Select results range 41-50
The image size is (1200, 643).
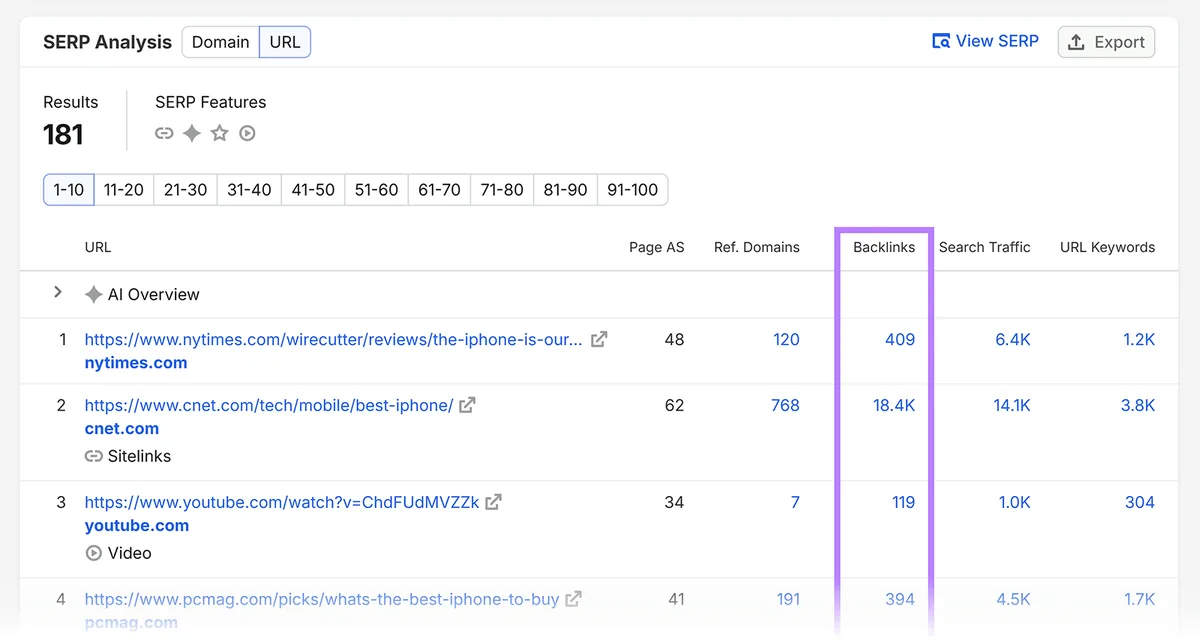313,189
